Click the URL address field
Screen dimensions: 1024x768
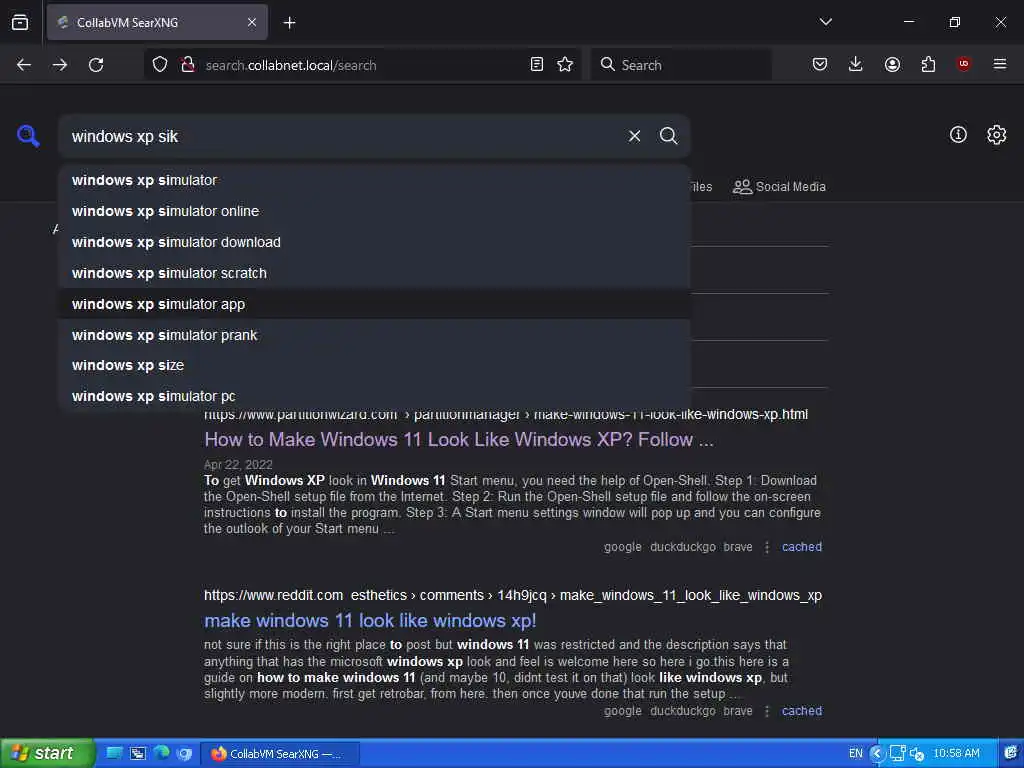click(362, 65)
